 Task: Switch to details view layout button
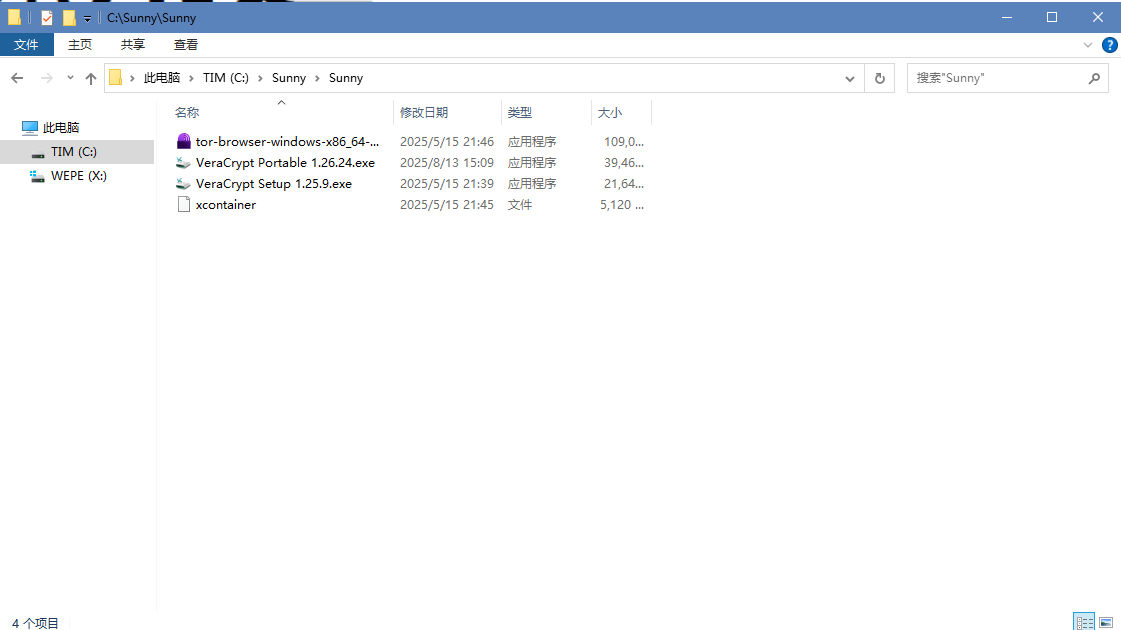(x=1084, y=621)
